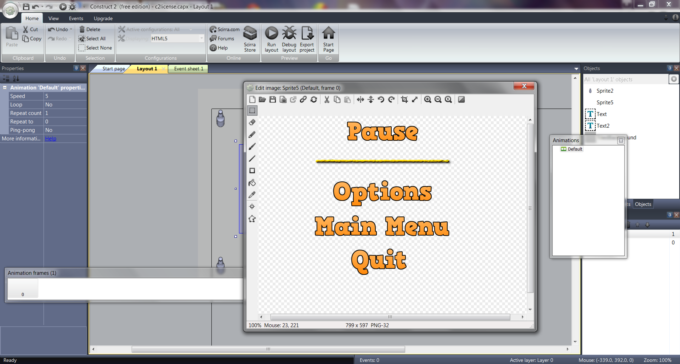This screenshot has width=680, height=364.
Task: Click the Run layout button
Action: pos(271,39)
